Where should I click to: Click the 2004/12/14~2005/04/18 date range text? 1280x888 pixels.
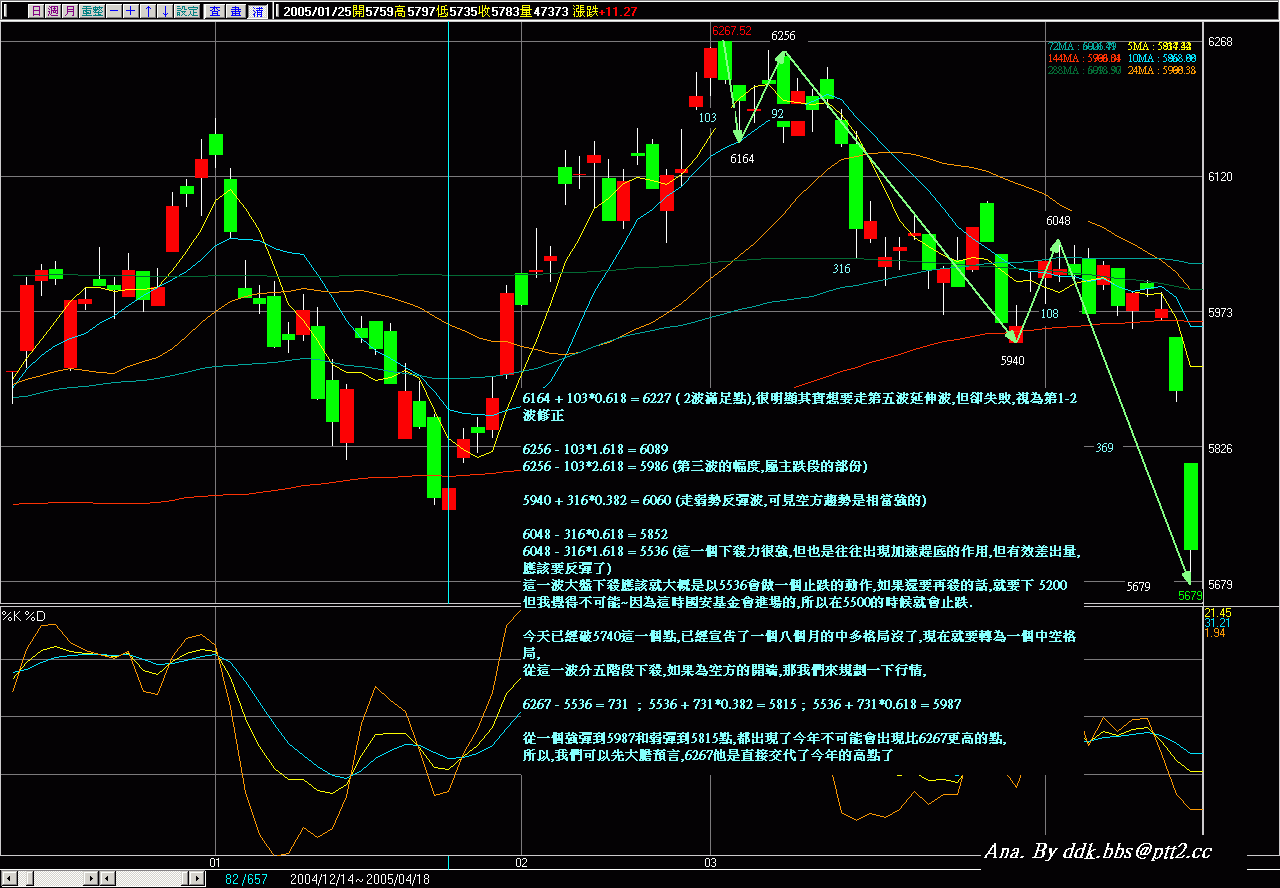pos(359,879)
